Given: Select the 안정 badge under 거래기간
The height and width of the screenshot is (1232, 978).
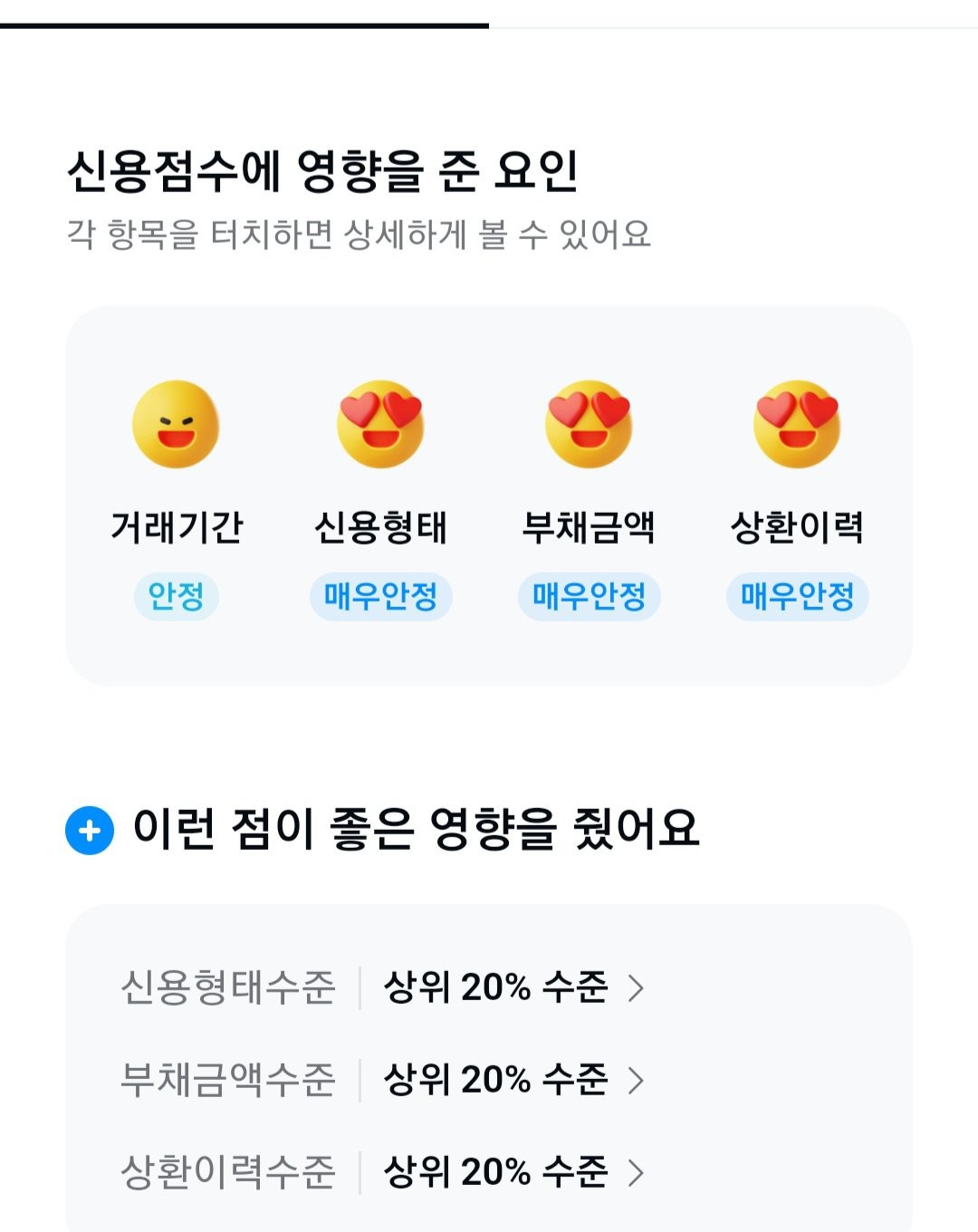Looking at the screenshot, I should (x=176, y=596).
